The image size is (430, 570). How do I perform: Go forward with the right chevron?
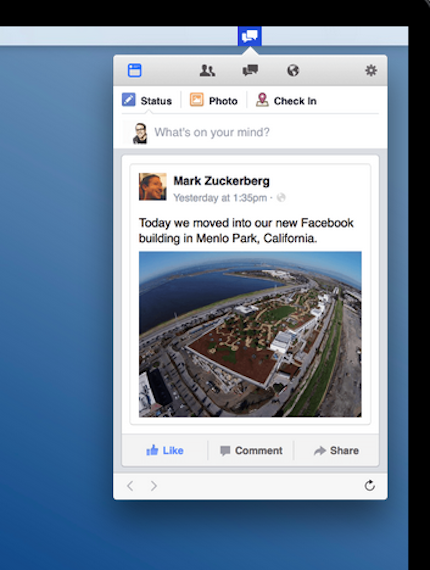[x=154, y=486]
